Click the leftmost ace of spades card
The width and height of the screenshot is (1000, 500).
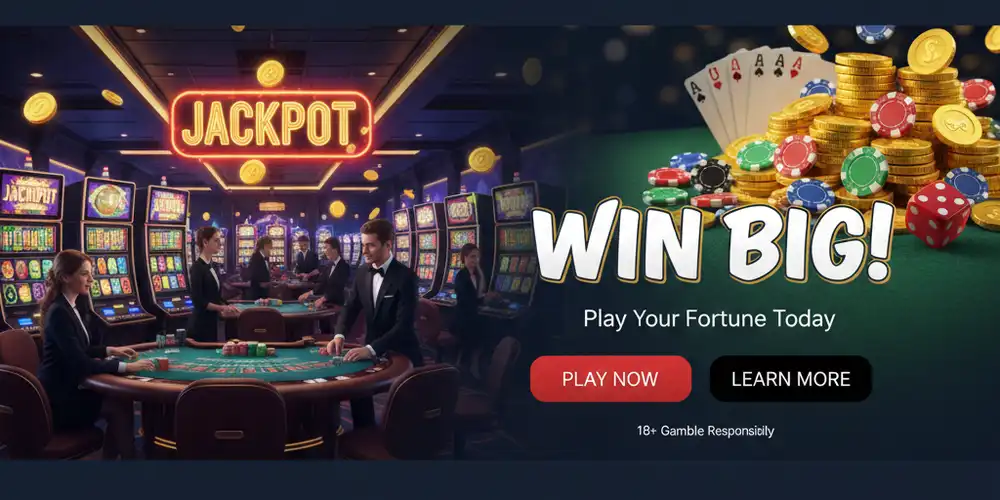click(x=706, y=108)
